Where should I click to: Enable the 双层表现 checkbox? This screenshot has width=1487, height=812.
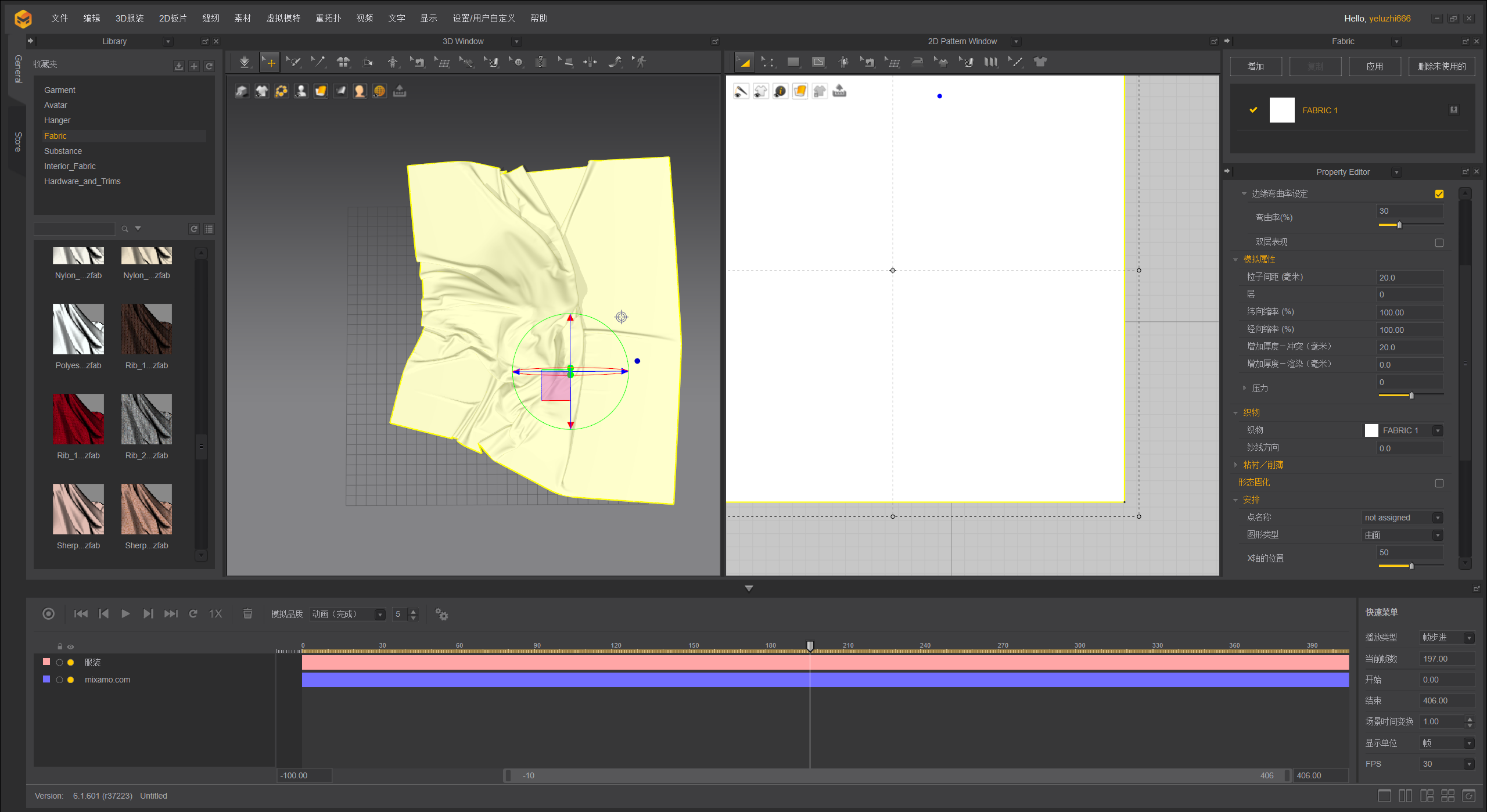pos(1439,243)
